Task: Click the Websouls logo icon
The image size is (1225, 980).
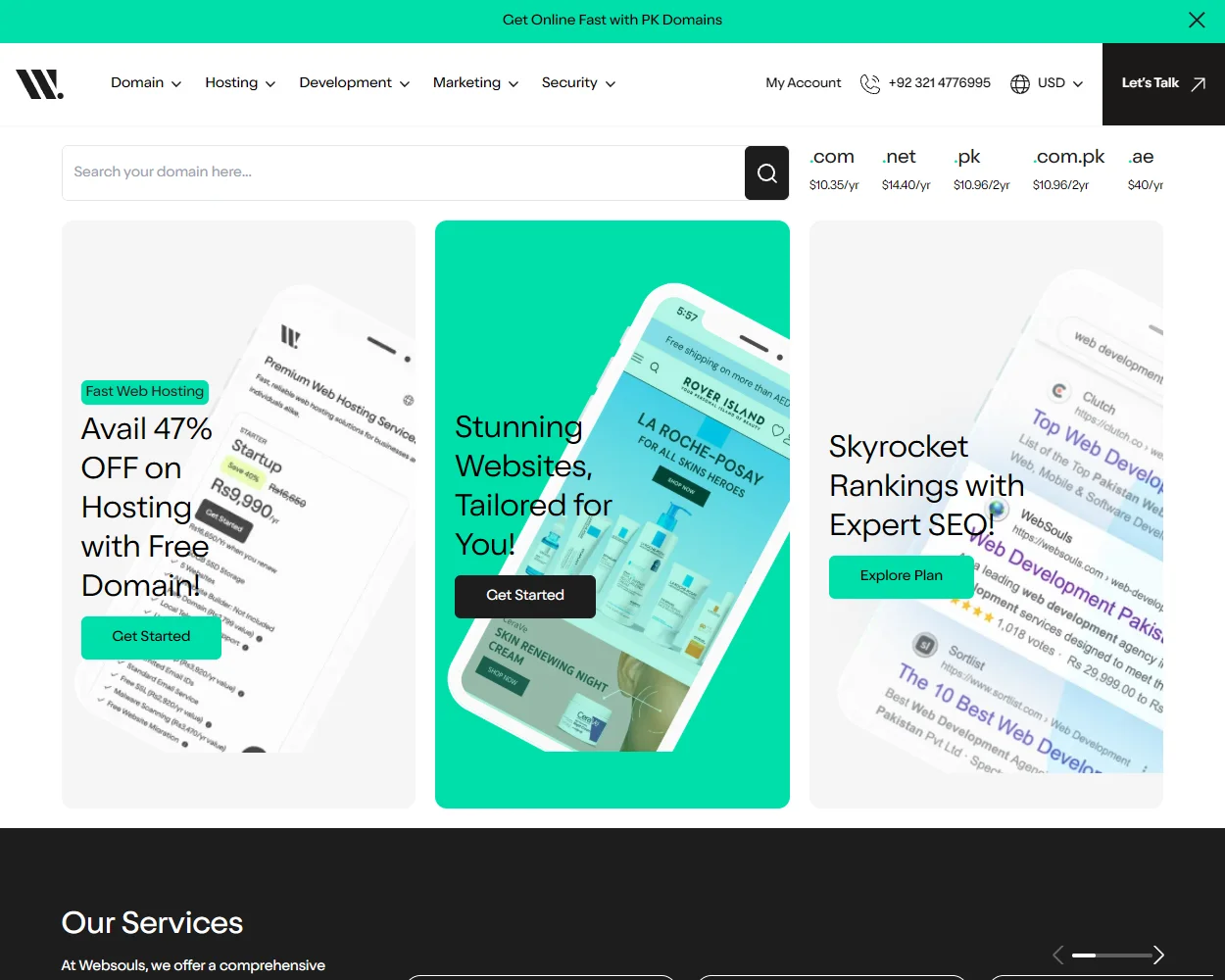Action: (39, 84)
